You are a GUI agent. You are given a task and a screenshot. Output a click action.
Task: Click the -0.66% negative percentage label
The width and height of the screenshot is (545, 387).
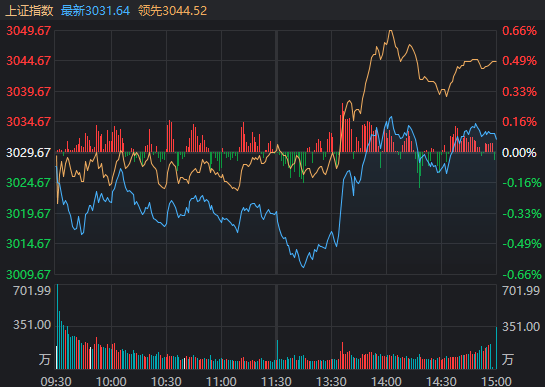[522, 274]
